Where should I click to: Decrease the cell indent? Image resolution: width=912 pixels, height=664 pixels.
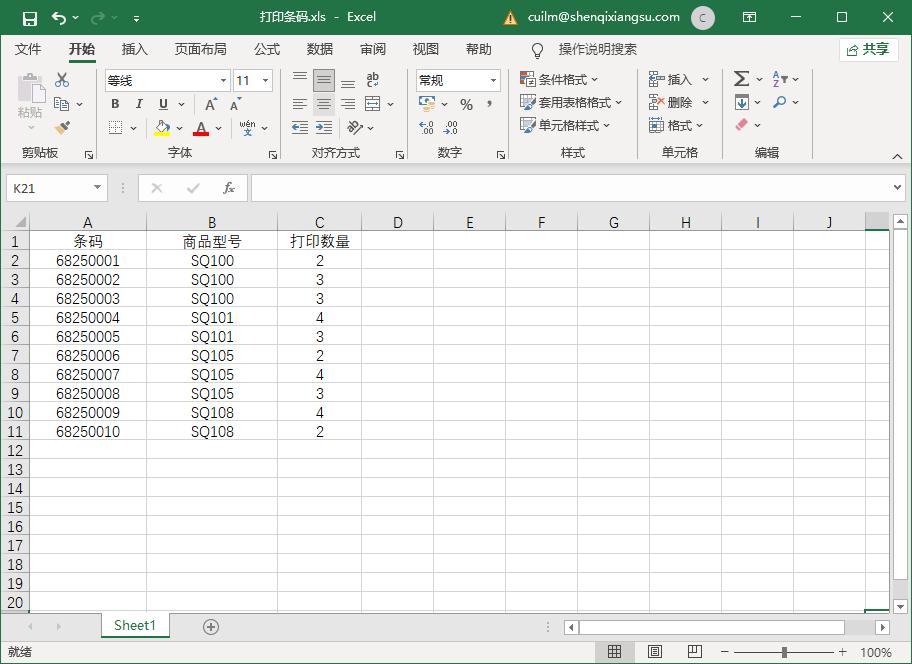point(300,127)
